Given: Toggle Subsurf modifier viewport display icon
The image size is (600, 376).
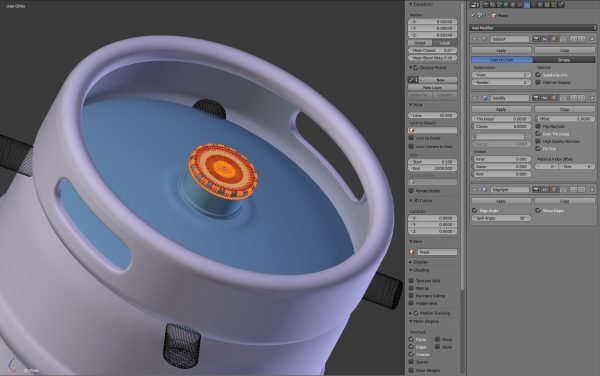Looking at the screenshot, I should pos(545,39).
